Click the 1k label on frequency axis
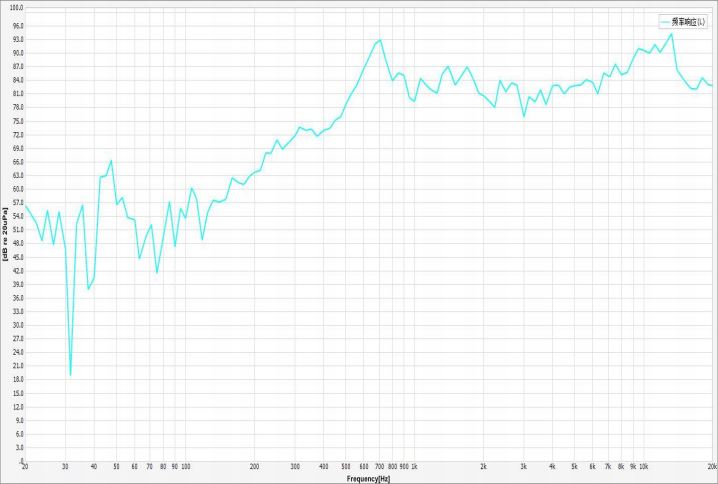 pos(414,467)
